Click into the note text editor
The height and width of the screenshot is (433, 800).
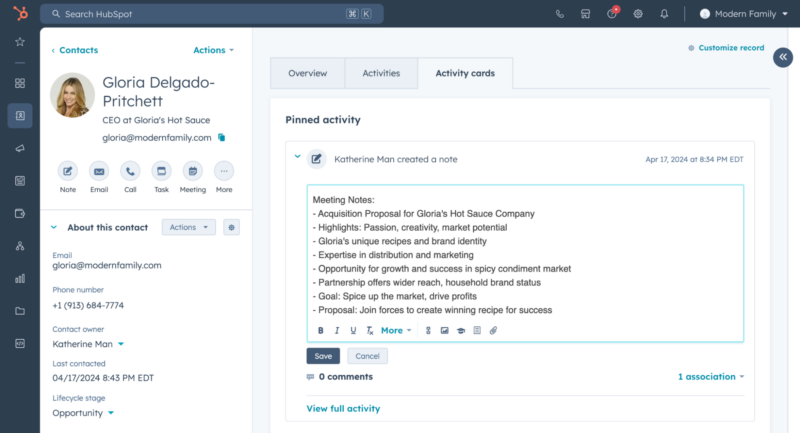(525, 255)
